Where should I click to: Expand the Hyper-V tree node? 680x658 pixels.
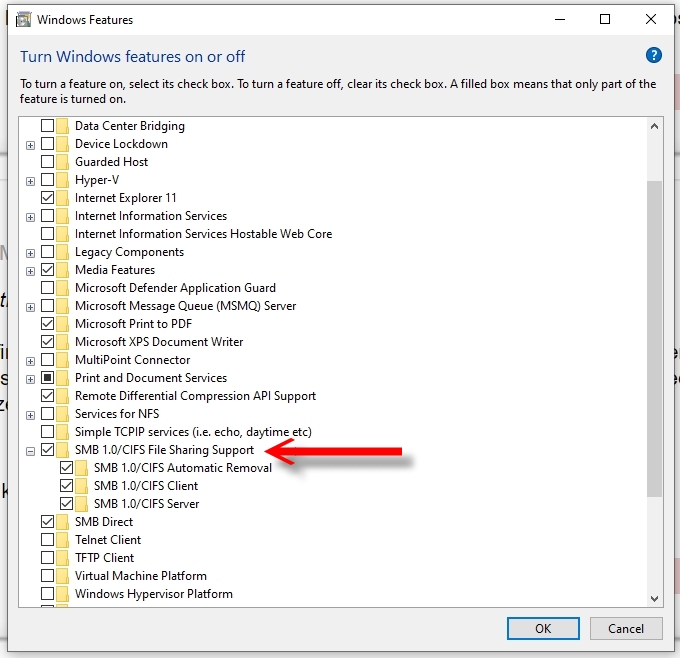(x=30, y=181)
